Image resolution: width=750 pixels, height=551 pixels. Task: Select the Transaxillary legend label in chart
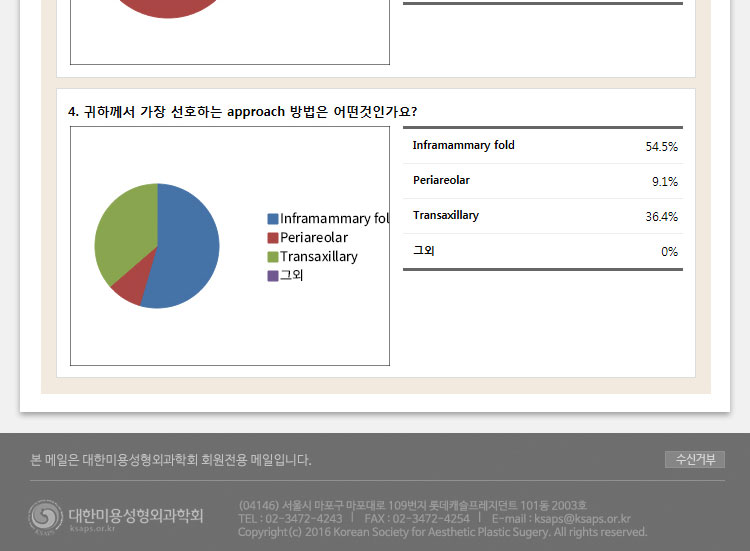318,257
